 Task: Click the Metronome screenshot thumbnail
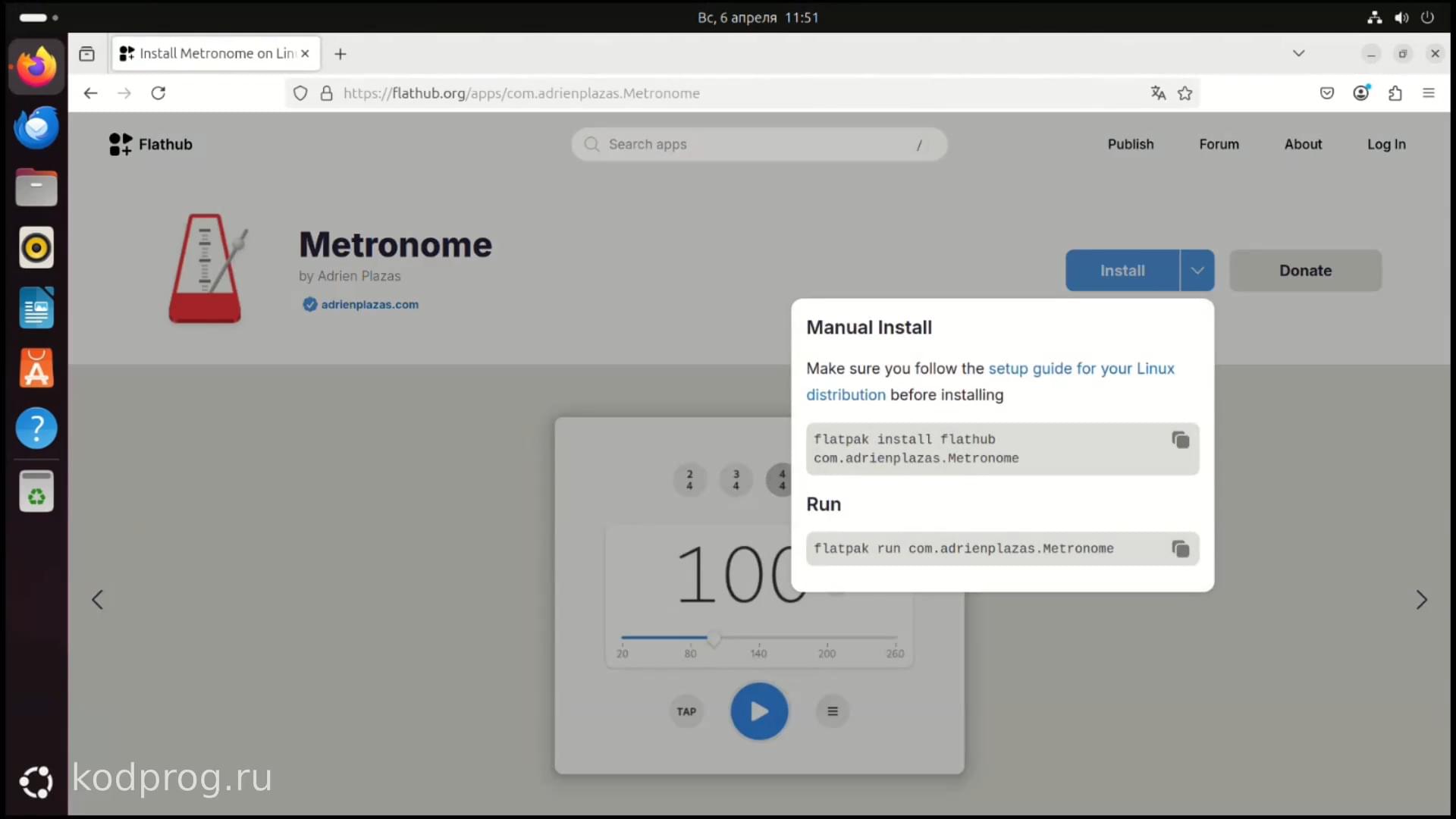pos(759,595)
